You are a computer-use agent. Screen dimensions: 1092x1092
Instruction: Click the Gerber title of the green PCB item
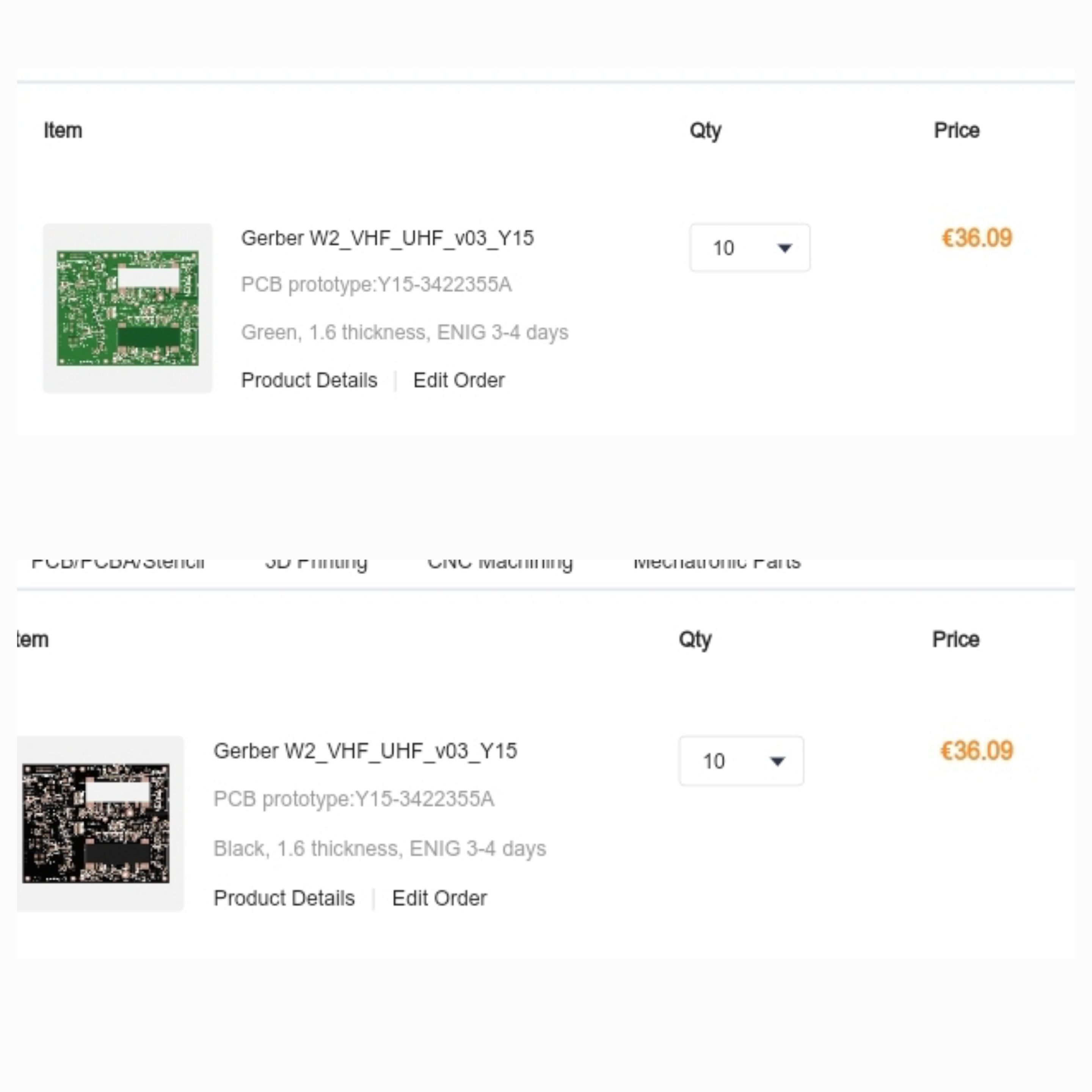point(387,238)
